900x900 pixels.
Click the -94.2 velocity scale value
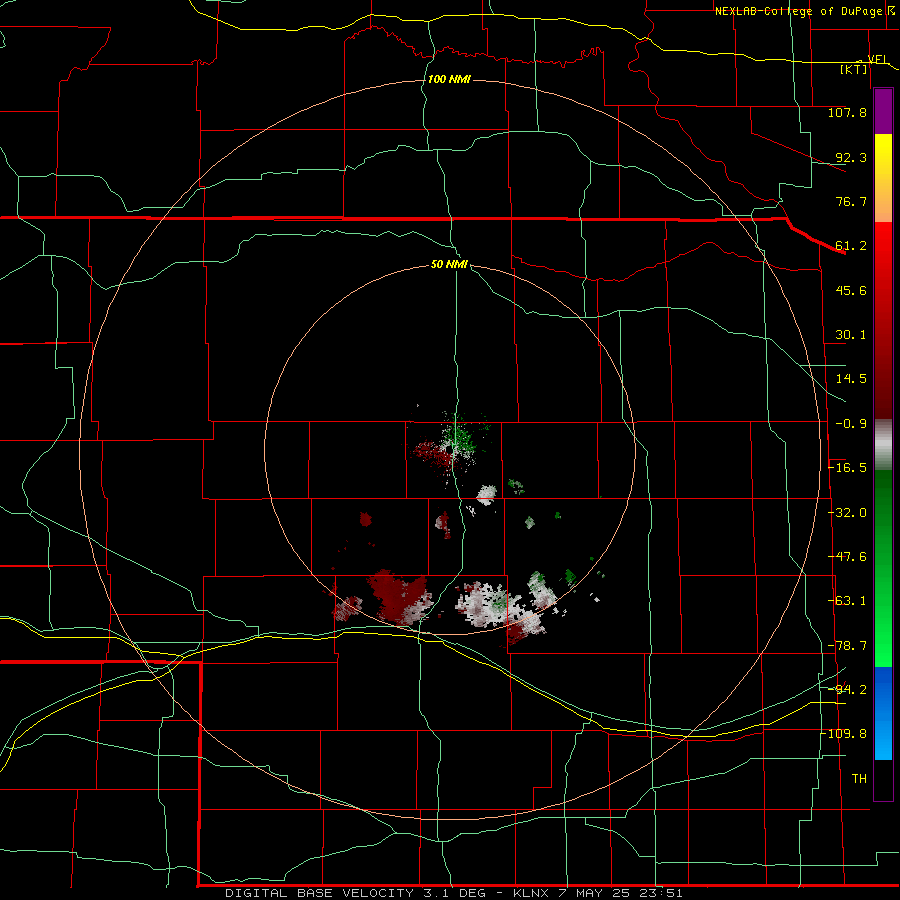click(x=847, y=690)
